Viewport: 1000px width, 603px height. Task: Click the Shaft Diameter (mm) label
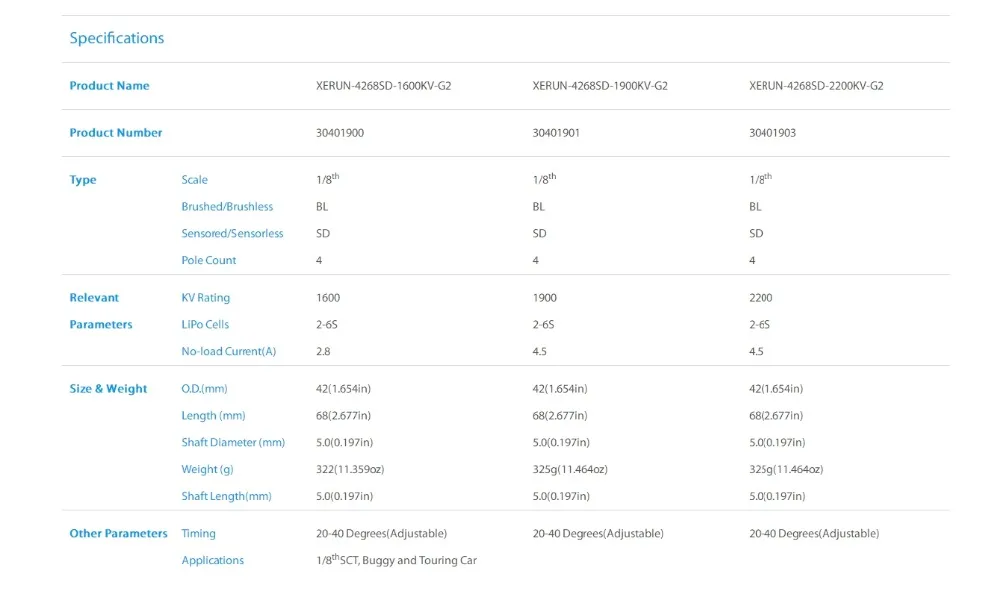[x=233, y=442]
